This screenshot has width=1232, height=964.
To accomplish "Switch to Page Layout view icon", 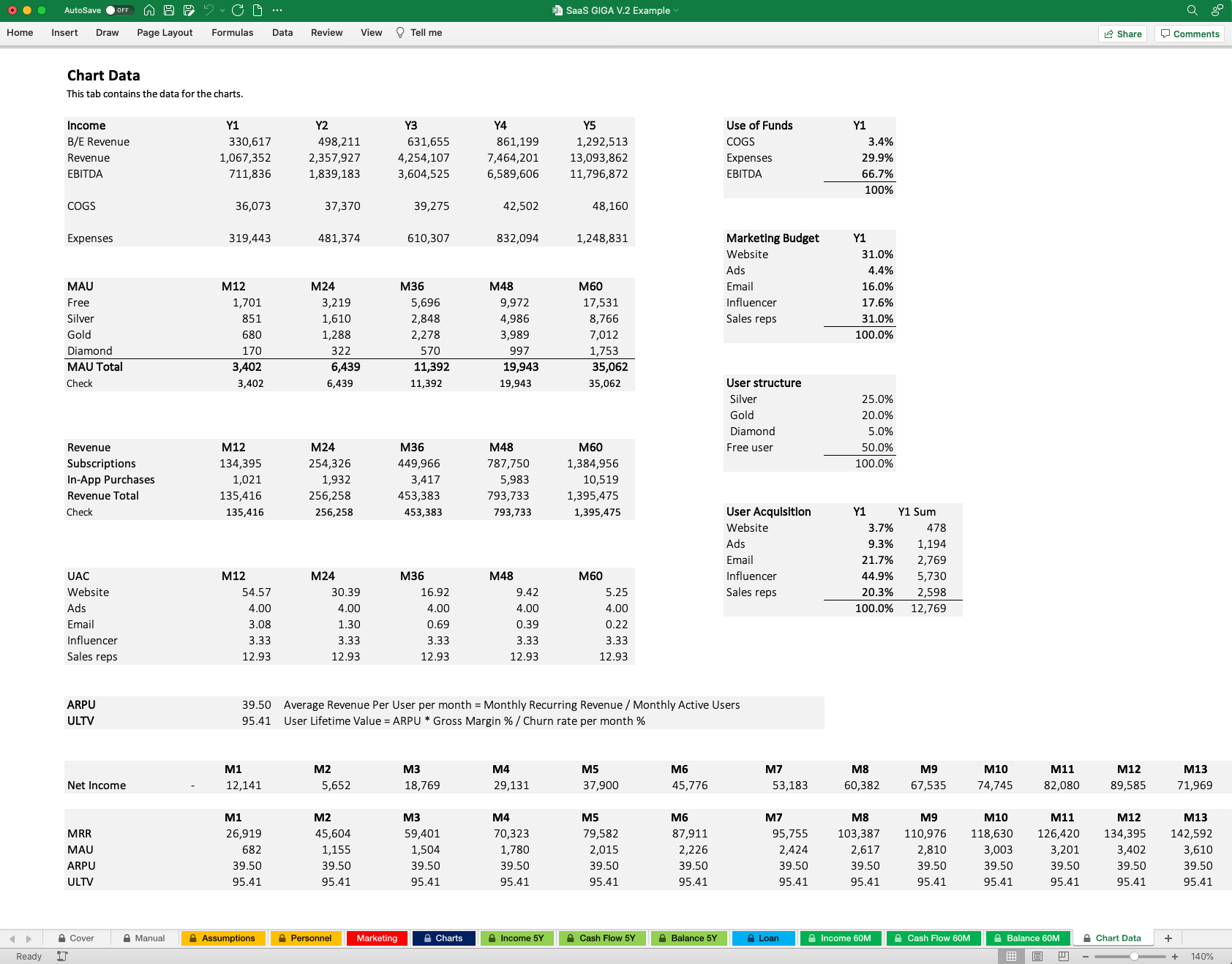I will tap(1037, 956).
